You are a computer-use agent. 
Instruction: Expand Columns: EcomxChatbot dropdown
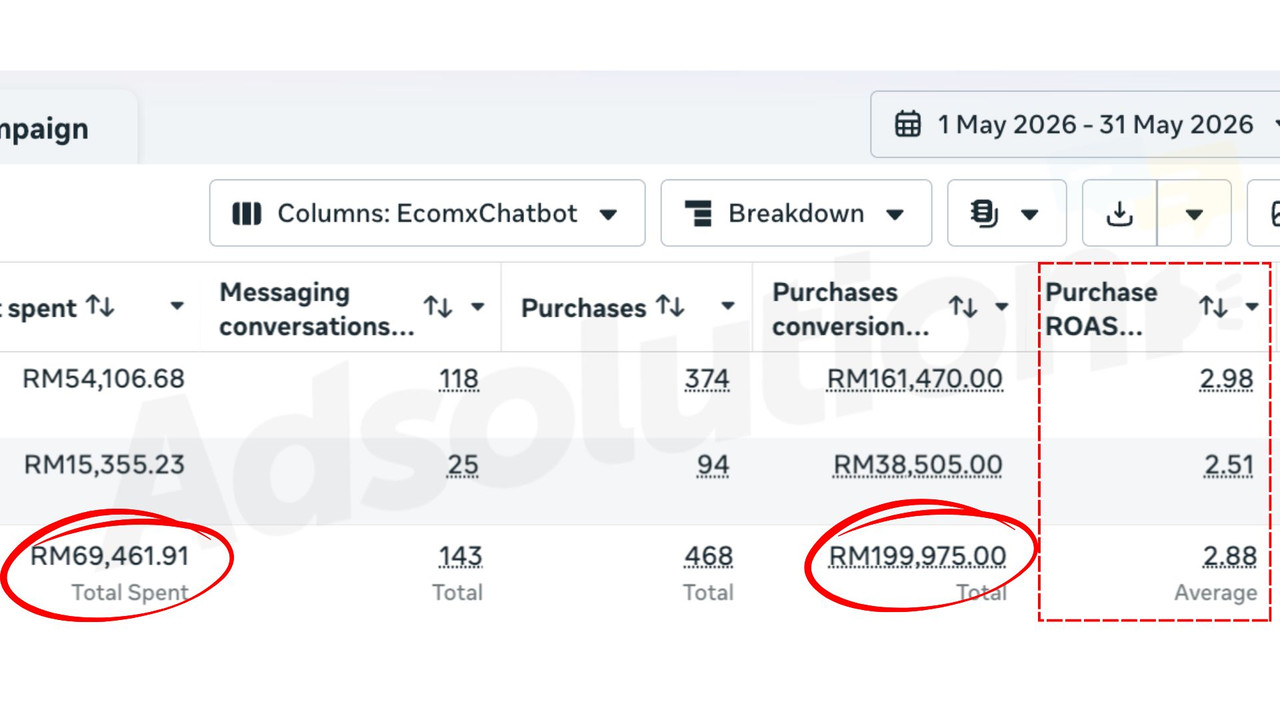click(x=607, y=214)
